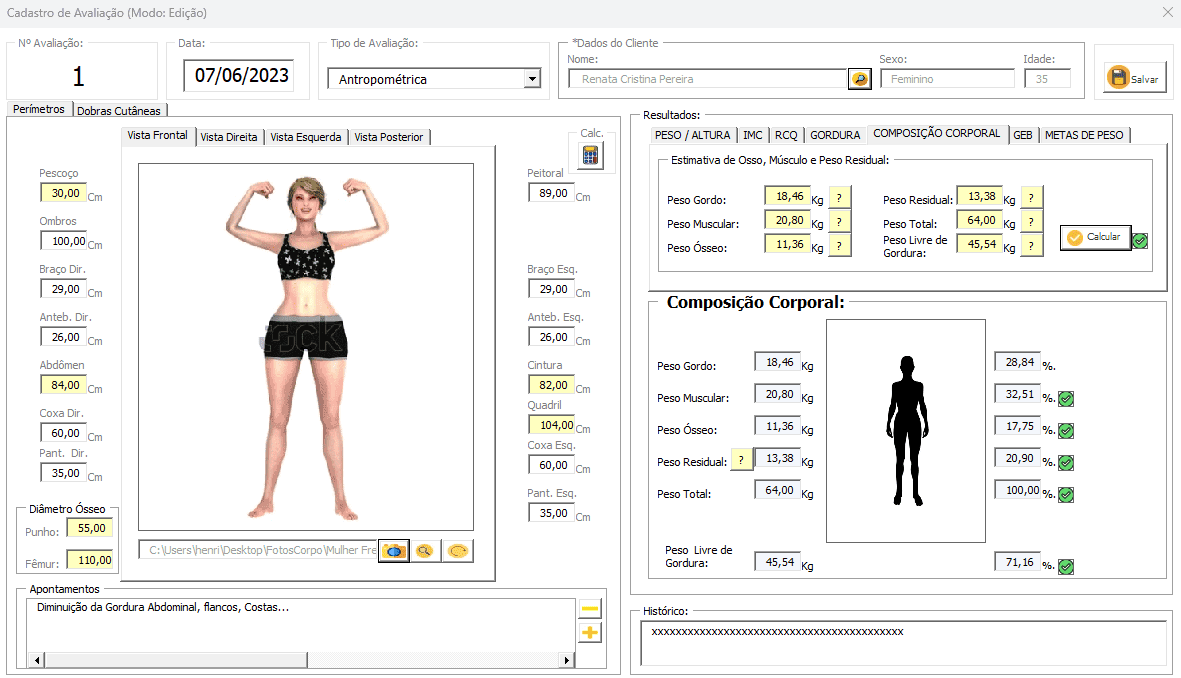The width and height of the screenshot is (1181, 678).
Task: Toggle the green check next to Calcular
Action: 1140,240
